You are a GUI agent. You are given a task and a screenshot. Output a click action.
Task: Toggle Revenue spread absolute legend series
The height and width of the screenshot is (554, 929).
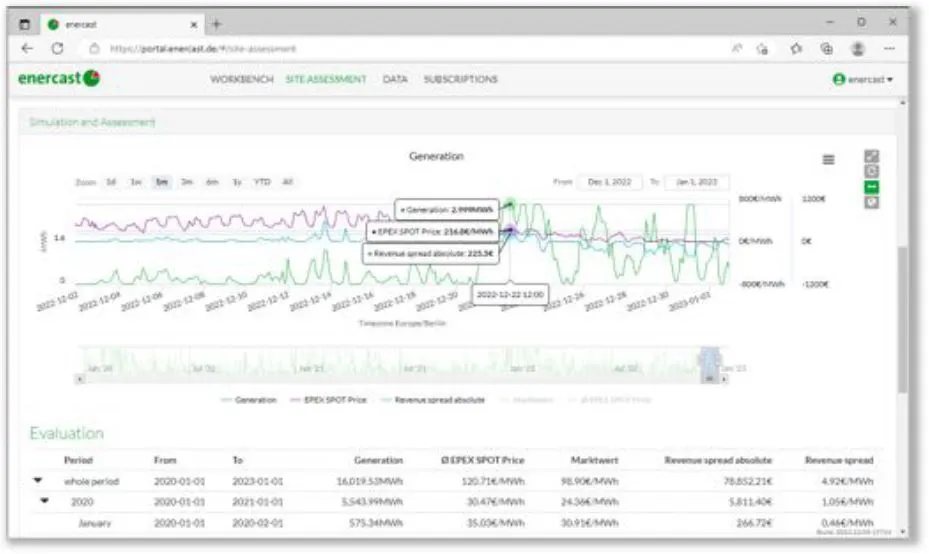pyautogui.click(x=433, y=400)
